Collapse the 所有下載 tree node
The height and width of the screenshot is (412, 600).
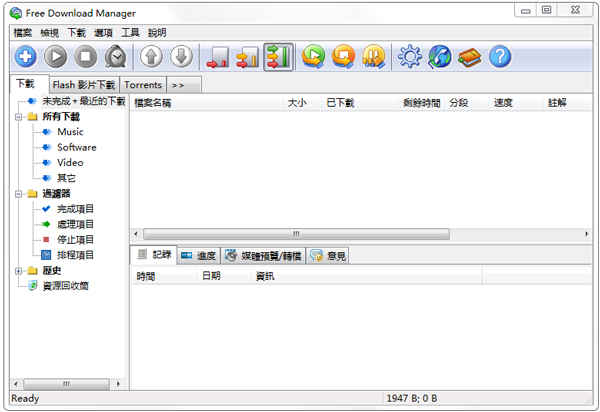[18, 117]
